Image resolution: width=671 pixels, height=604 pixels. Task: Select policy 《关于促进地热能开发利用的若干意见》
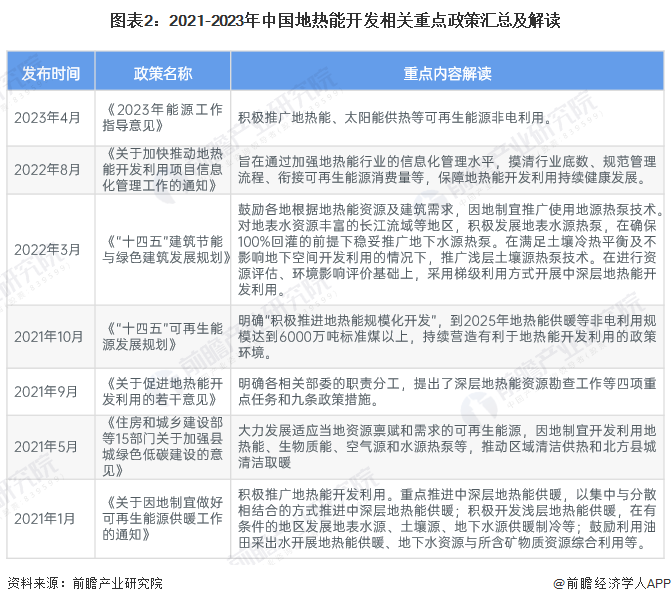click(x=163, y=391)
